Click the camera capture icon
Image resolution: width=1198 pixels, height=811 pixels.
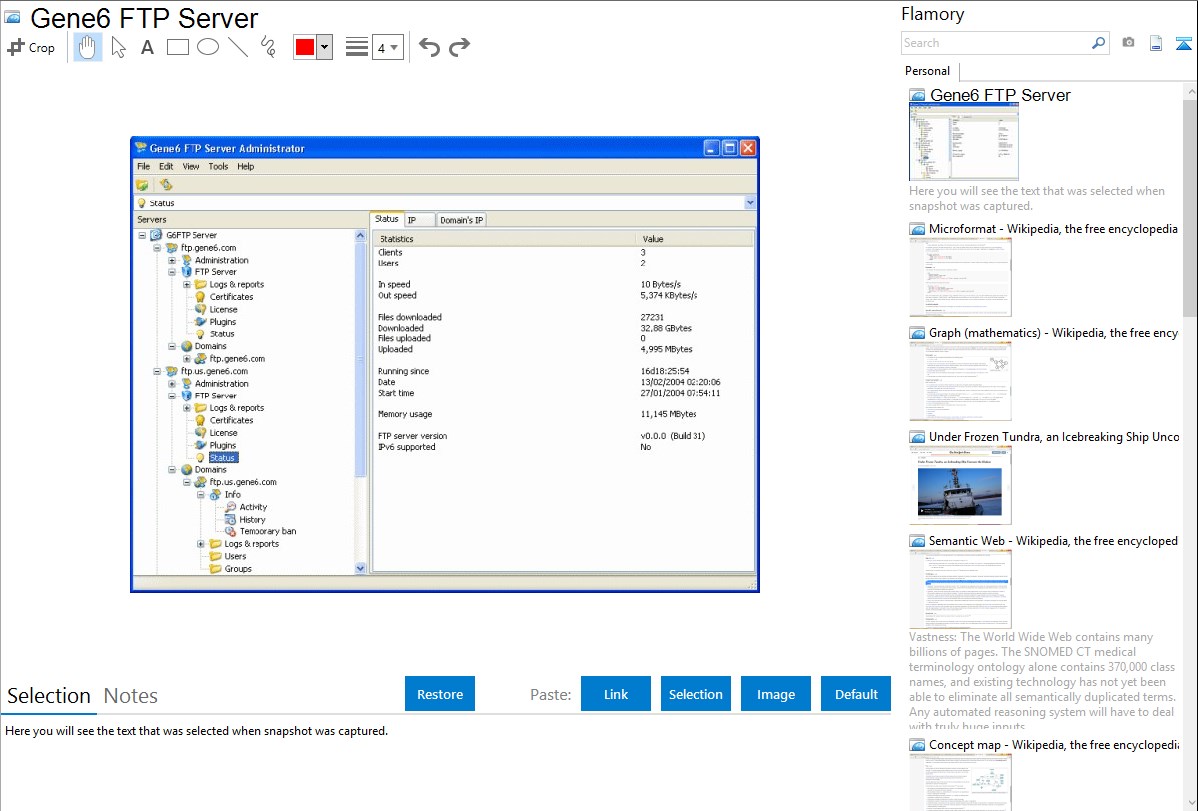click(x=1128, y=43)
